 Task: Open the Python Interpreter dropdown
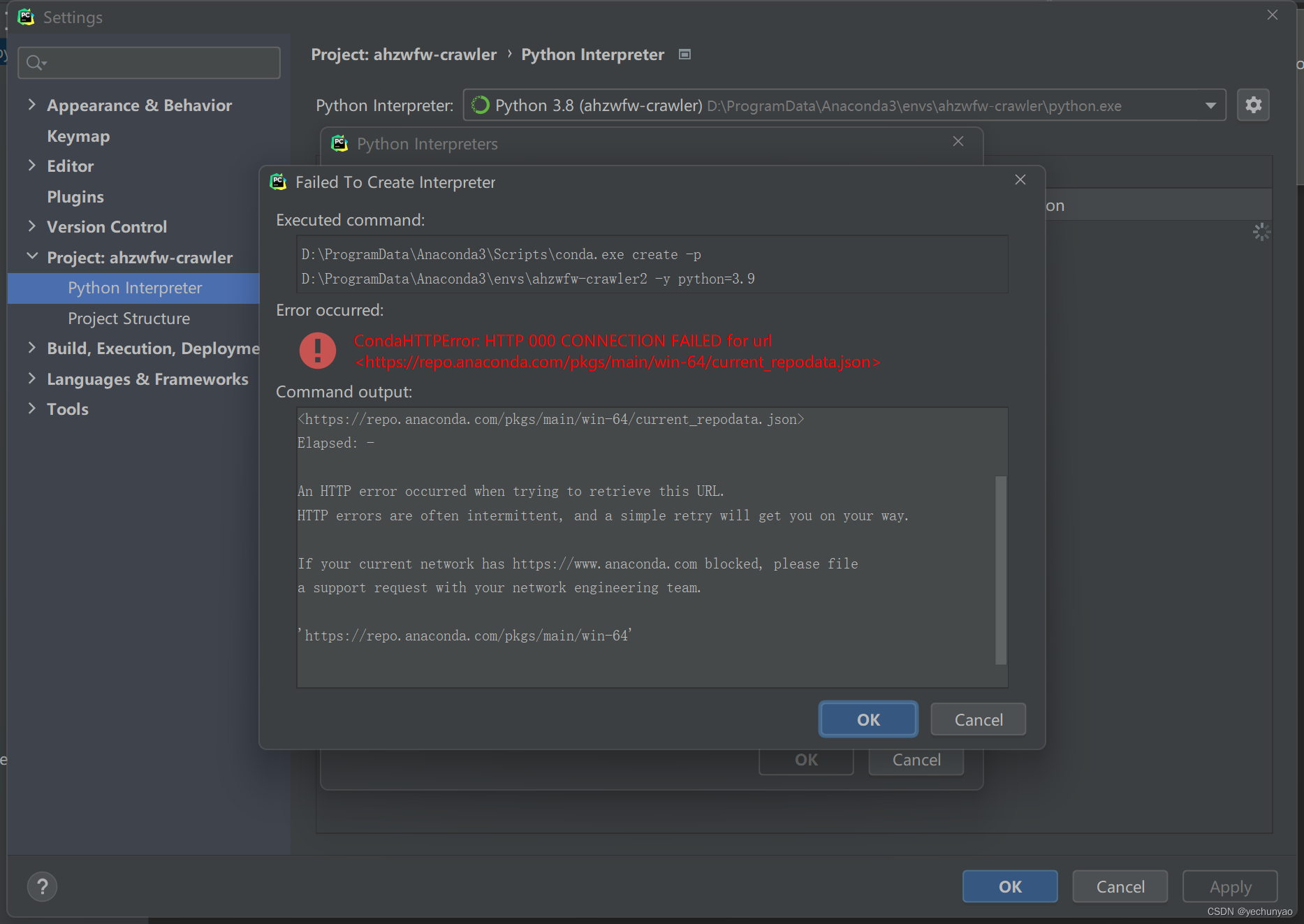(1210, 105)
